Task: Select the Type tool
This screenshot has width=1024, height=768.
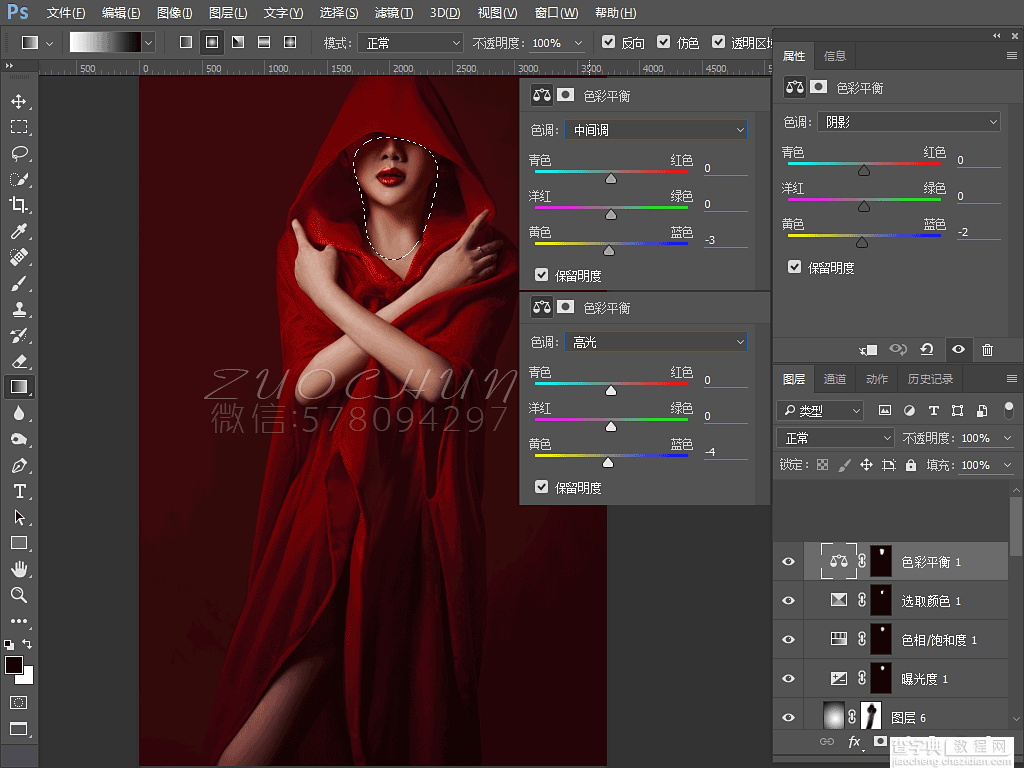Action: tap(18, 491)
